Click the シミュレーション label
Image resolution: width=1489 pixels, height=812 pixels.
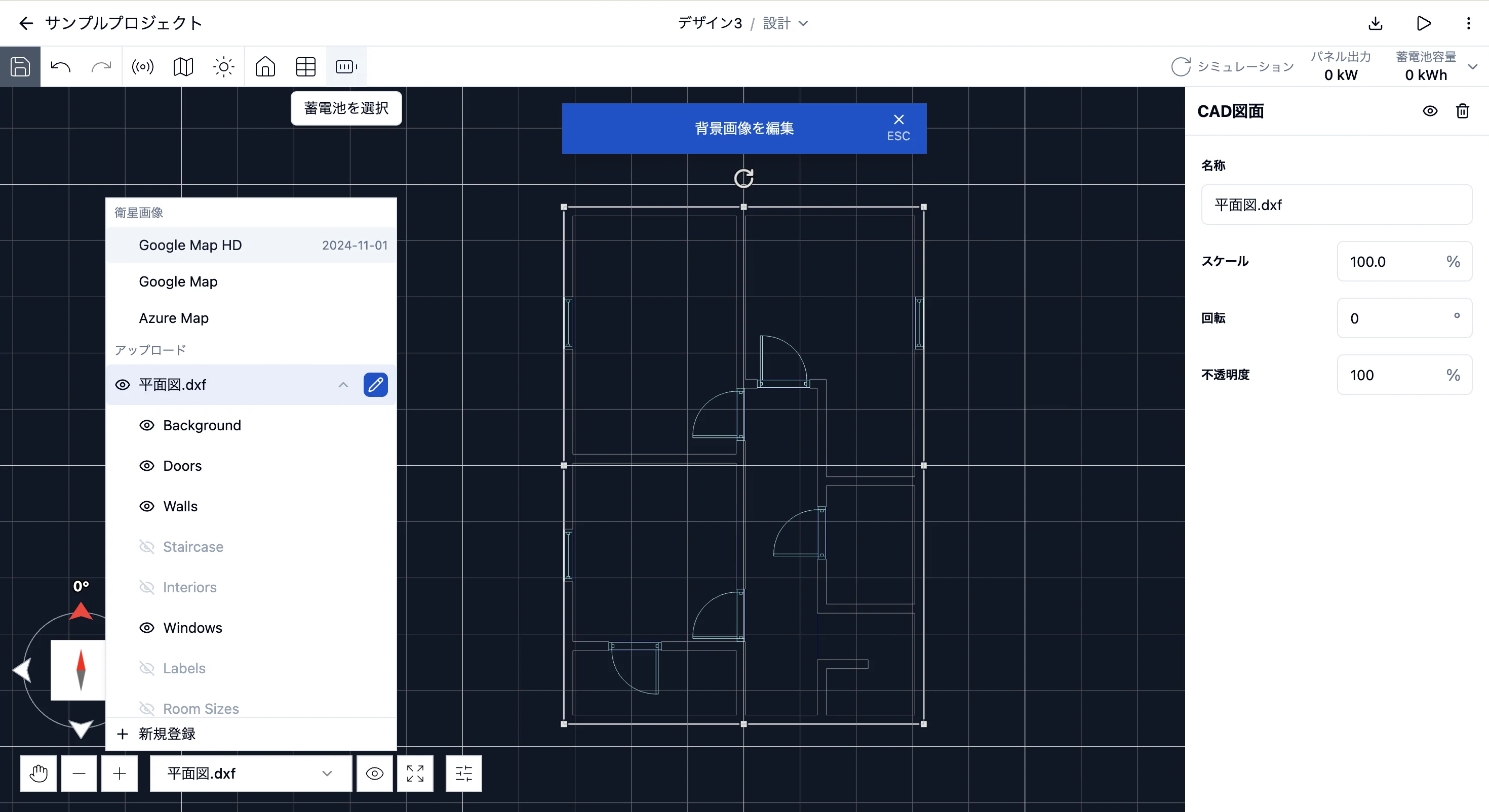[1246, 66]
